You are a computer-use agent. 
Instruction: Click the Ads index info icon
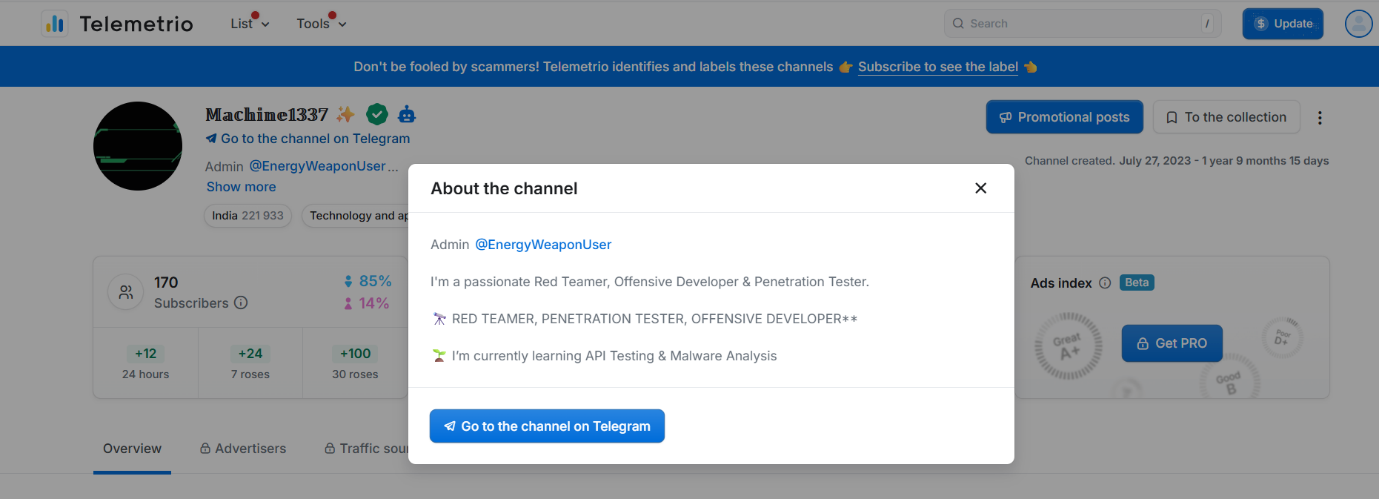(x=1105, y=283)
